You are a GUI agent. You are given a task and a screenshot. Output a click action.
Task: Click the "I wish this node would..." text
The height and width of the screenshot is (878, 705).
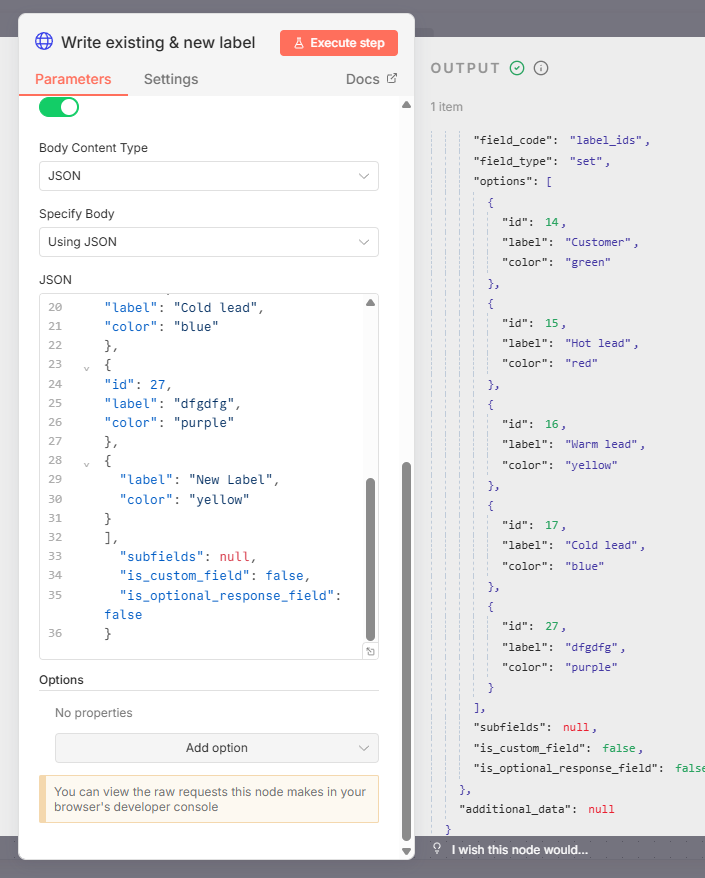click(519, 850)
